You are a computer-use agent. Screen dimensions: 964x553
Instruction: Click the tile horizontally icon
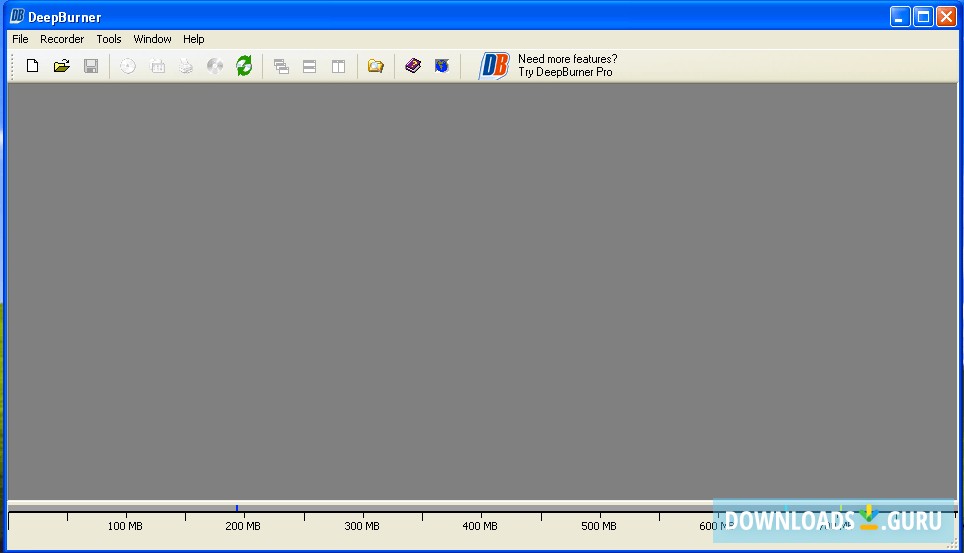pyautogui.click(x=309, y=66)
